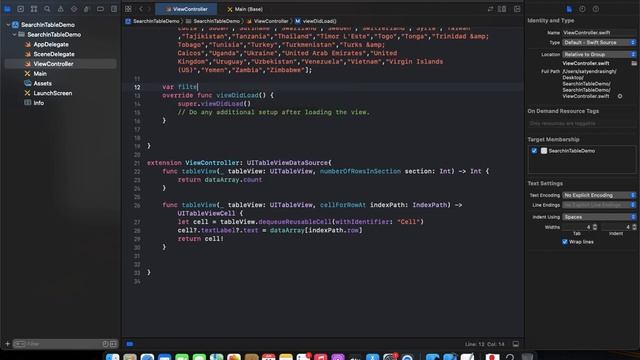Toggle source-controlled files filter icon
The image size is (640, 360).
coord(113,344)
